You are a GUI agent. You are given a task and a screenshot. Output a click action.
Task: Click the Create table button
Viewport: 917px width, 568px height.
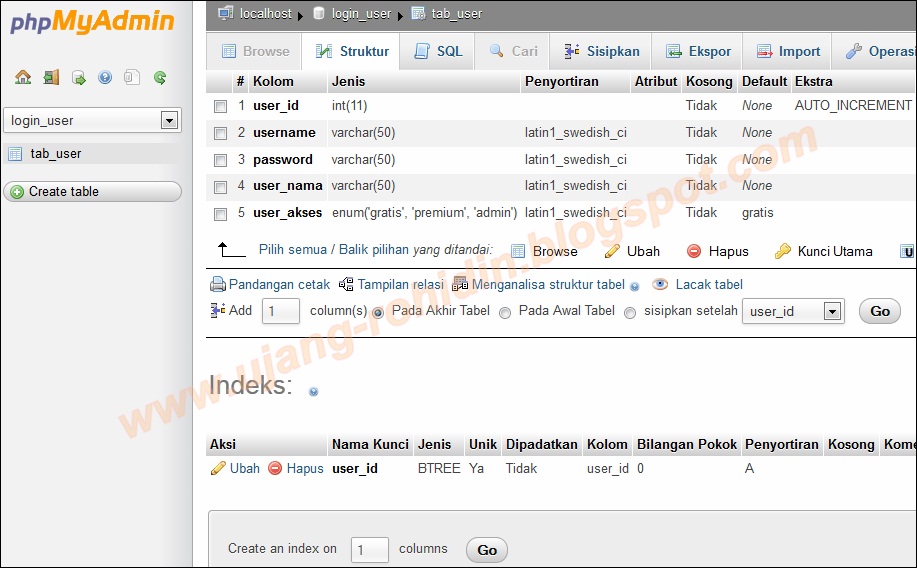[x=92, y=192]
